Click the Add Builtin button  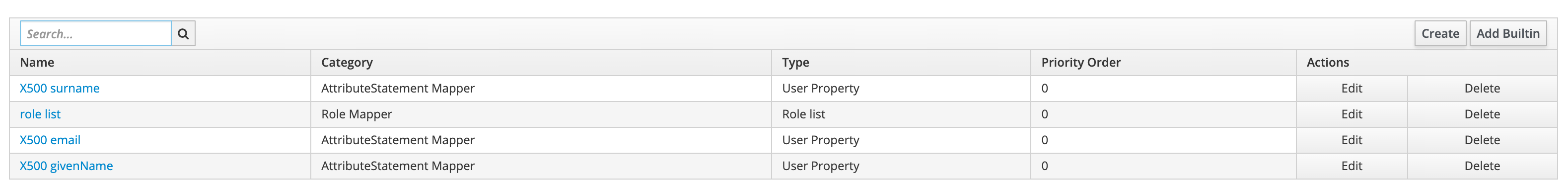(1507, 33)
